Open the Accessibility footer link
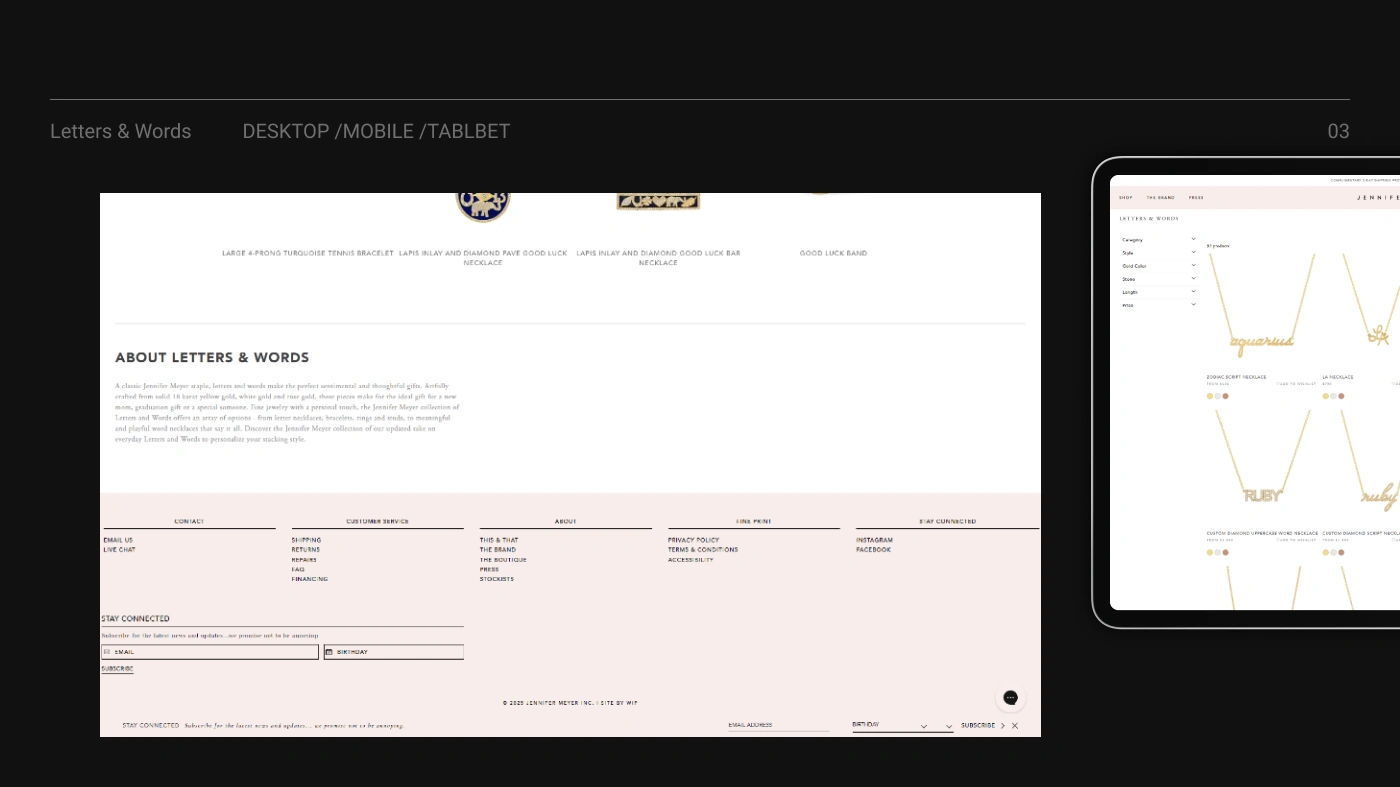Image resolution: width=1400 pixels, height=787 pixels. point(691,560)
